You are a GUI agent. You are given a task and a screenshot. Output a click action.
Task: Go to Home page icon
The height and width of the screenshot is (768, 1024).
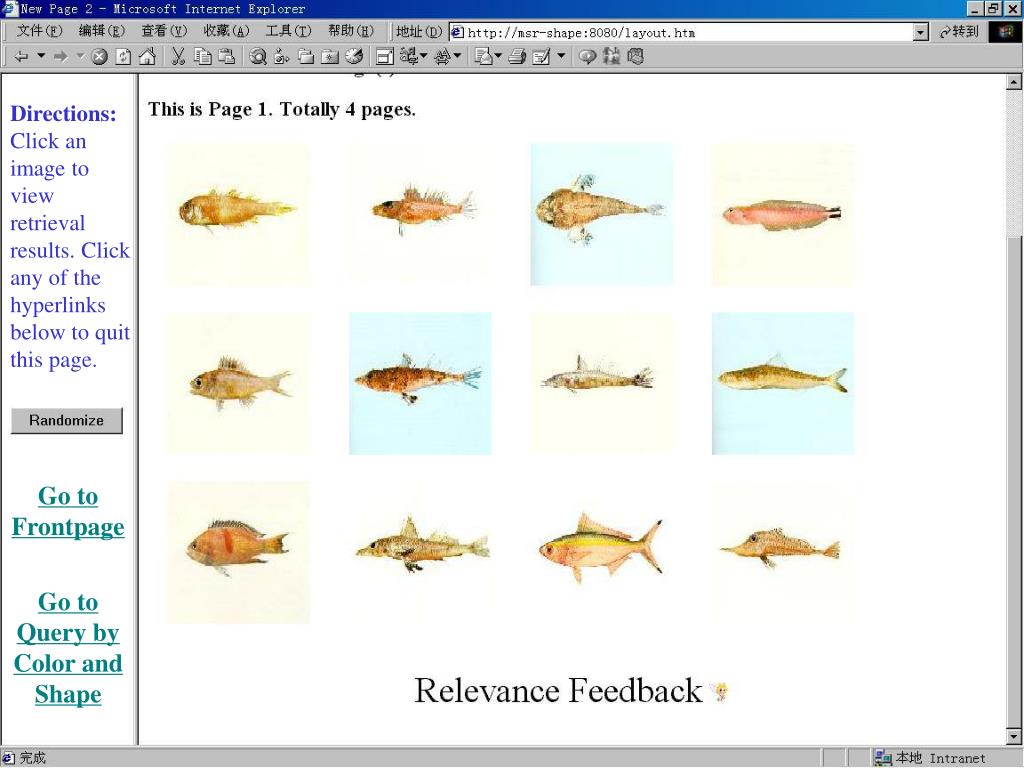click(x=146, y=57)
